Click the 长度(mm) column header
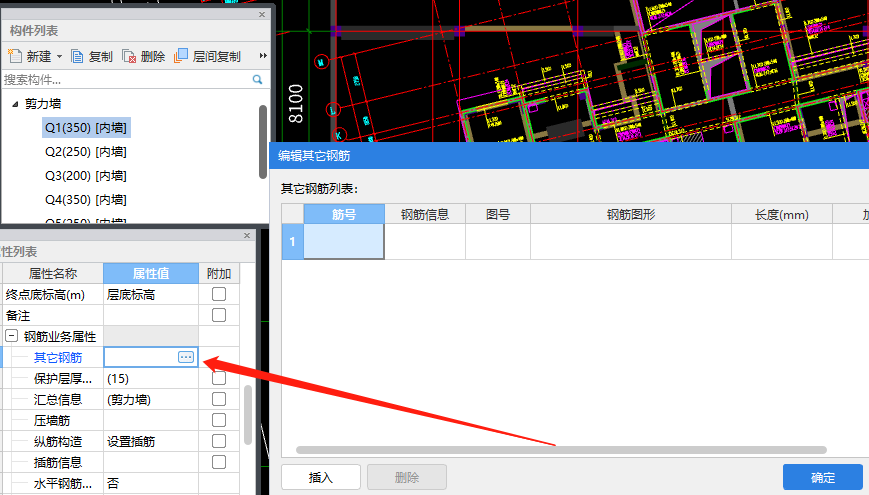869x495 pixels. tap(781, 214)
